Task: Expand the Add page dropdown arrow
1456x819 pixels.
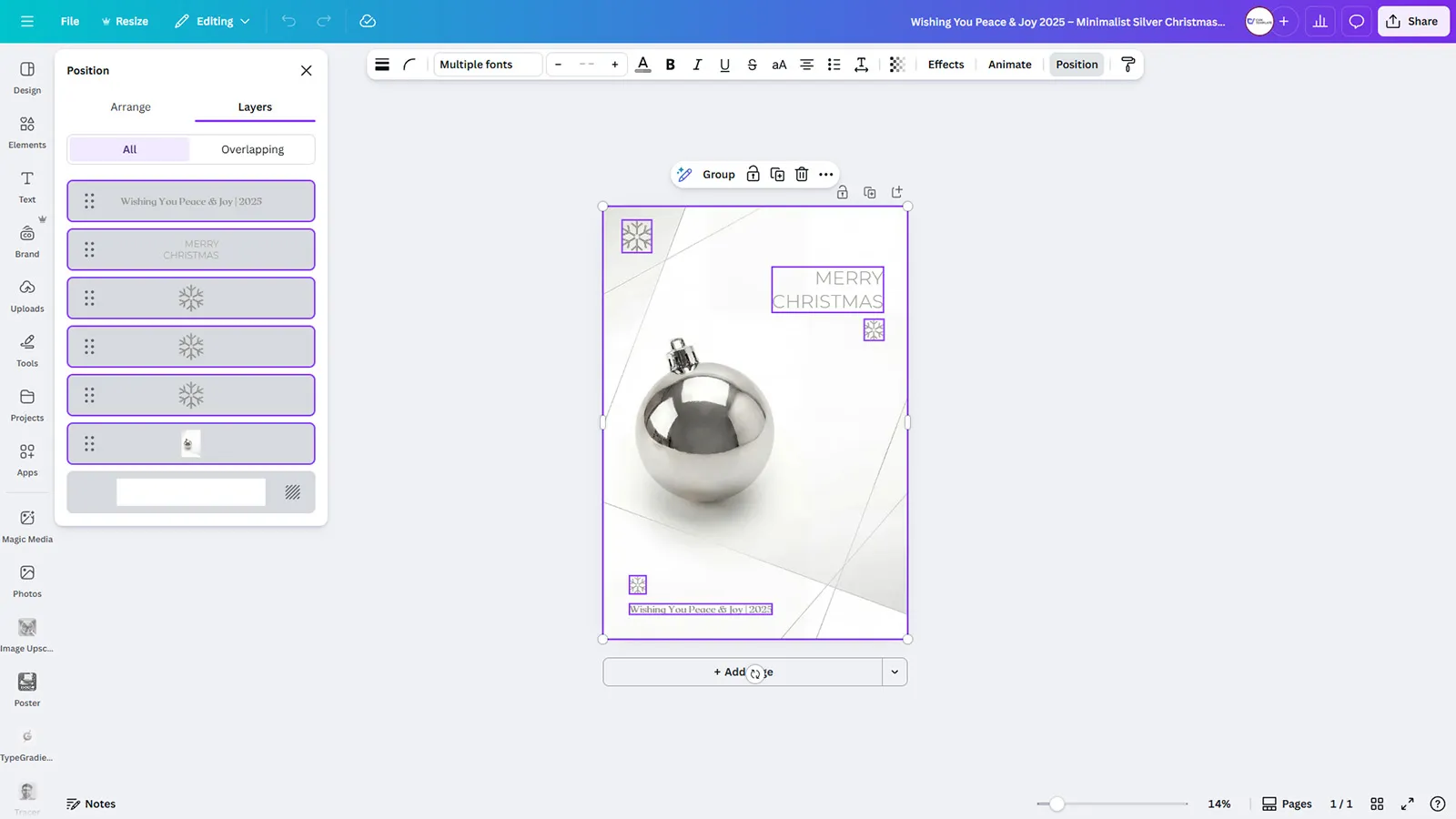Action: click(895, 672)
